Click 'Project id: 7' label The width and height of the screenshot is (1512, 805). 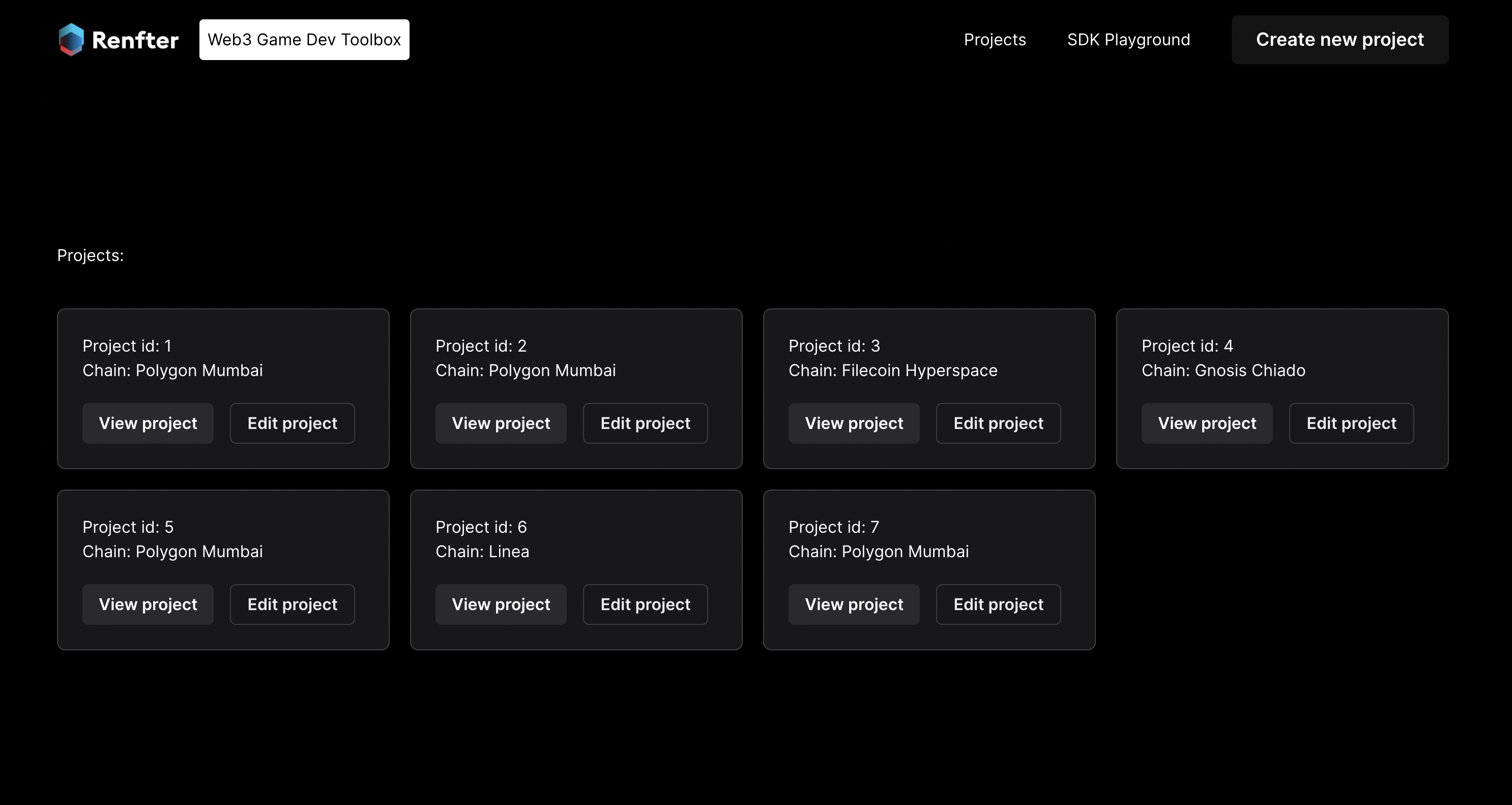click(x=833, y=527)
